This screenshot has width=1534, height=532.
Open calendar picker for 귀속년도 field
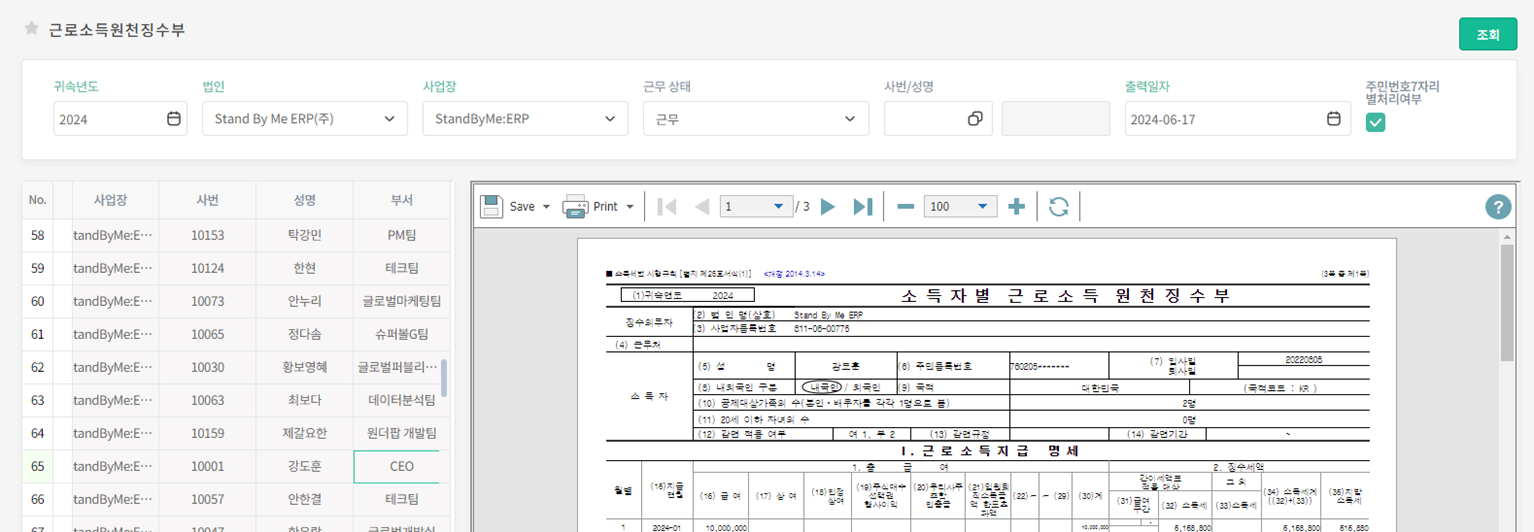(x=174, y=119)
